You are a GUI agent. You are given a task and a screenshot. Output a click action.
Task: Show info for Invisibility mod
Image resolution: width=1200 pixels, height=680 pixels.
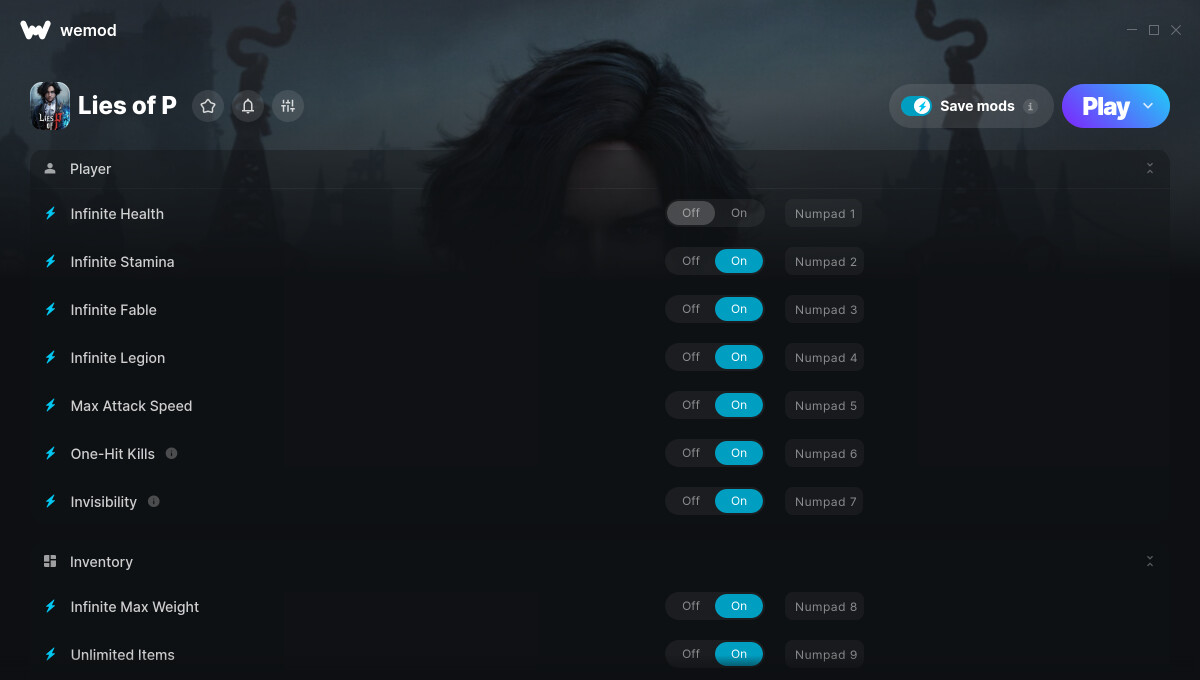[153, 501]
